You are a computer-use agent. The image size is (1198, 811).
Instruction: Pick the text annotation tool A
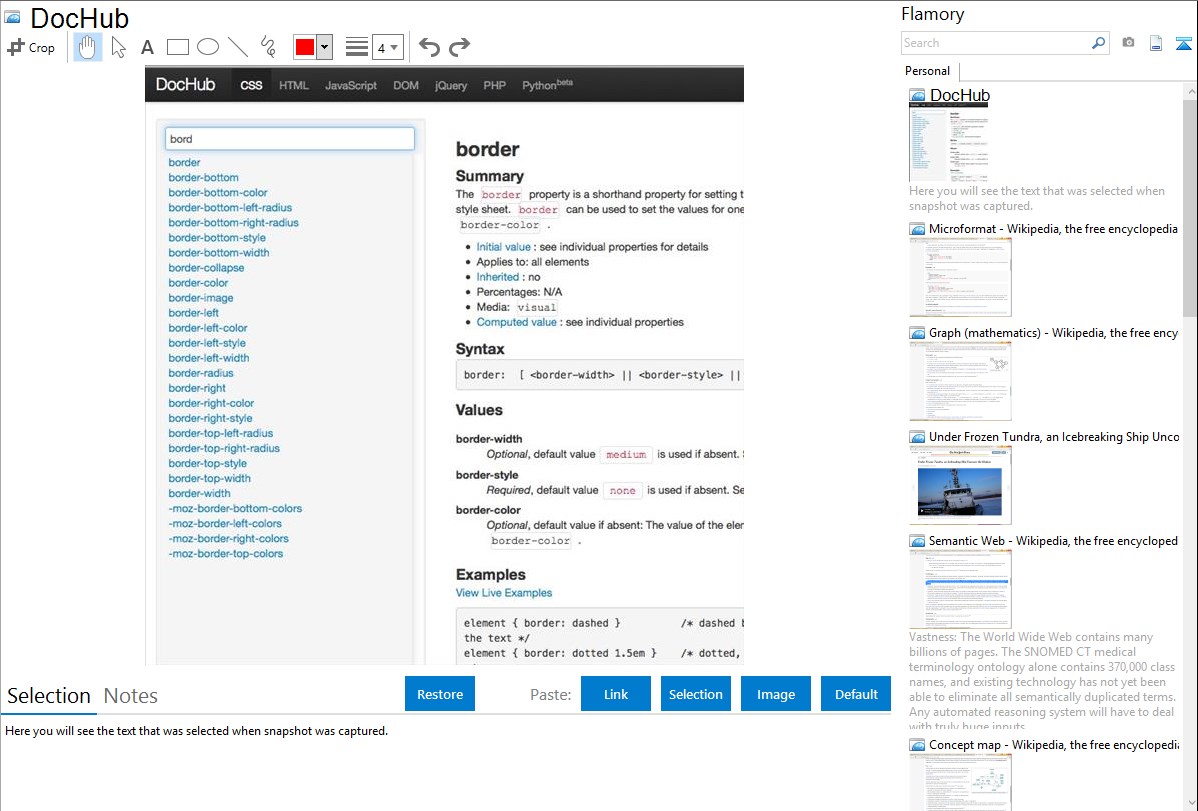tap(147, 47)
